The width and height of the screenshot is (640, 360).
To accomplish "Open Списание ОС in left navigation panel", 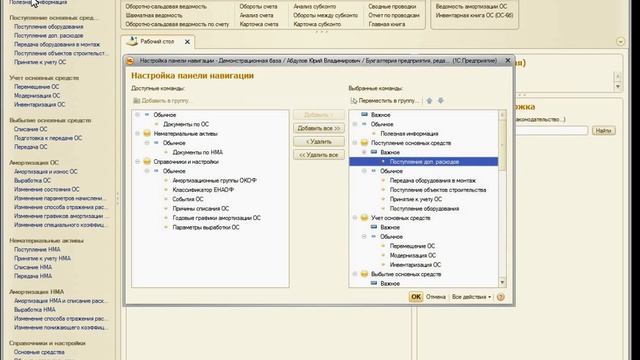I will pyautogui.click(x=31, y=129).
